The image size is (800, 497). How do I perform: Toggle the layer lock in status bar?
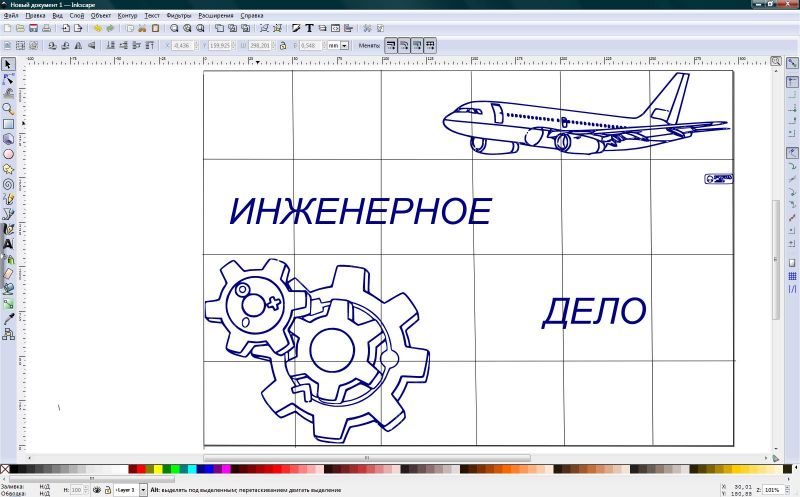pos(107,490)
